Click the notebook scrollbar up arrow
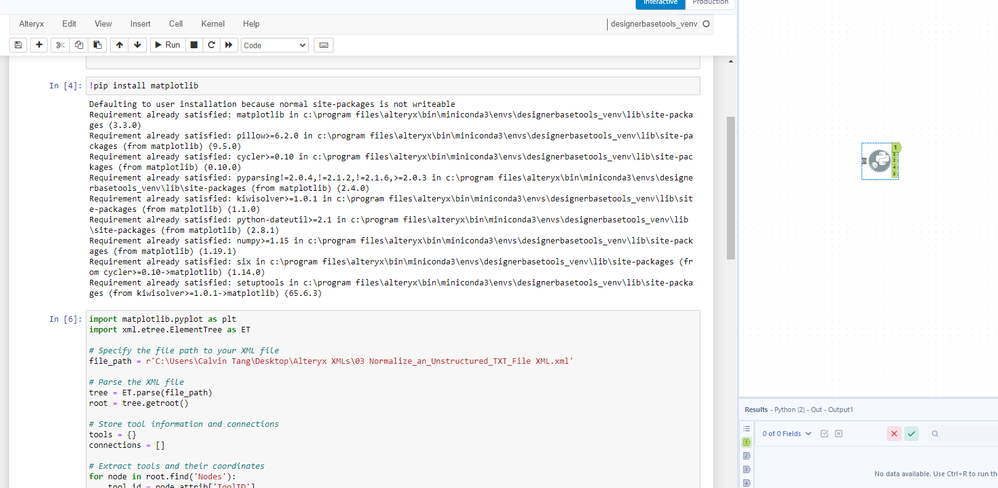 731,62
